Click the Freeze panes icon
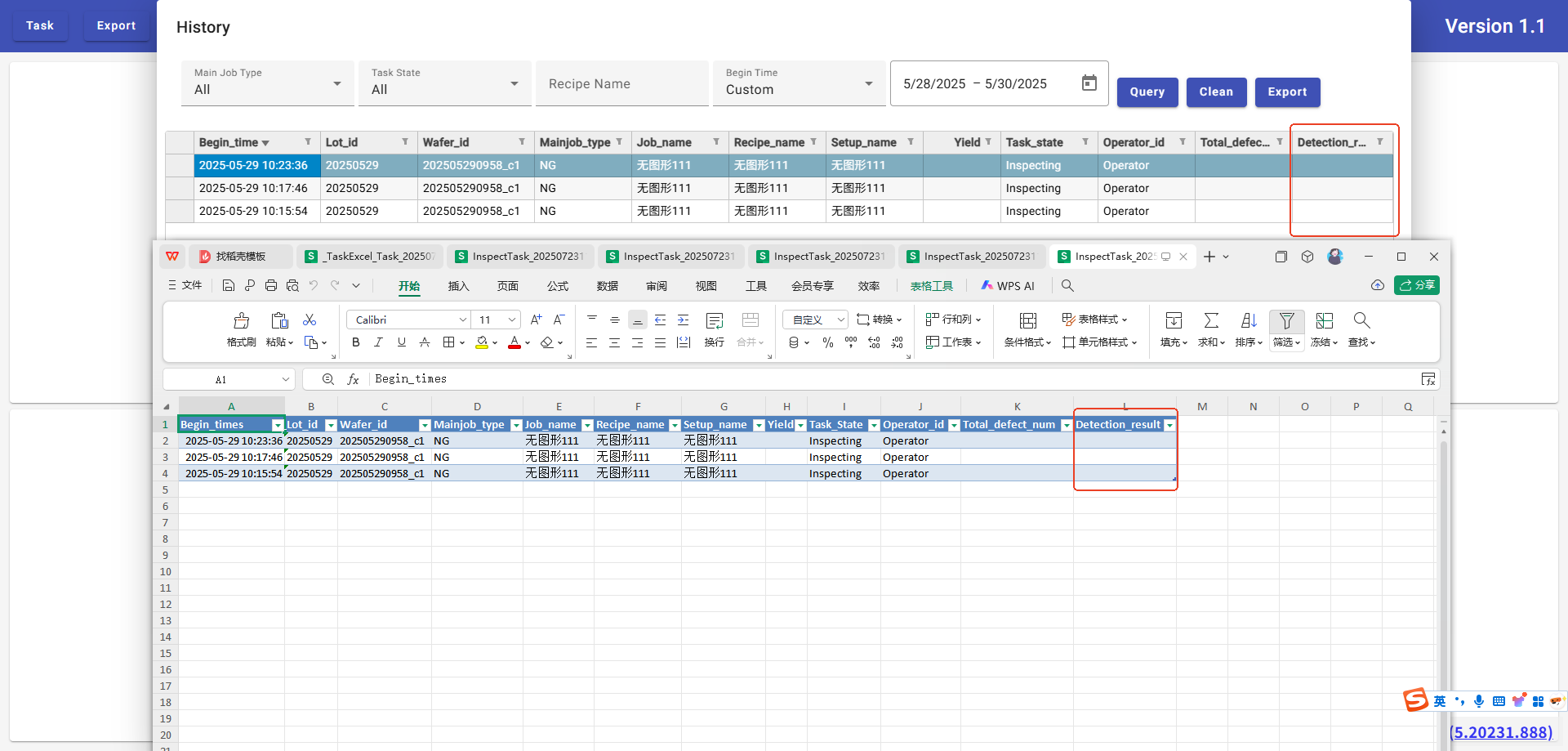Image resolution: width=1568 pixels, height=751 pixels. pos(1324,320)
